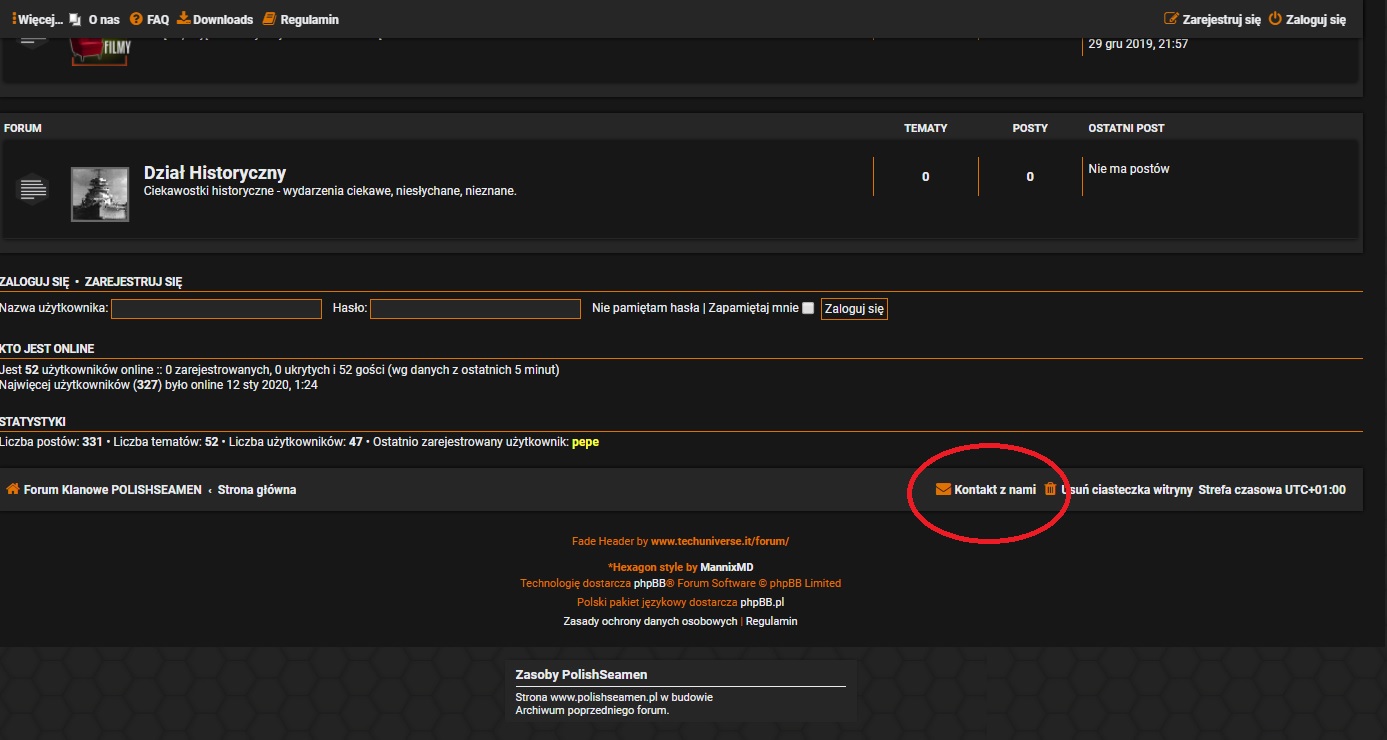The image size is (1387, 740).
Task: Focus the Hasło password field
Action: [x=475, y=309]
